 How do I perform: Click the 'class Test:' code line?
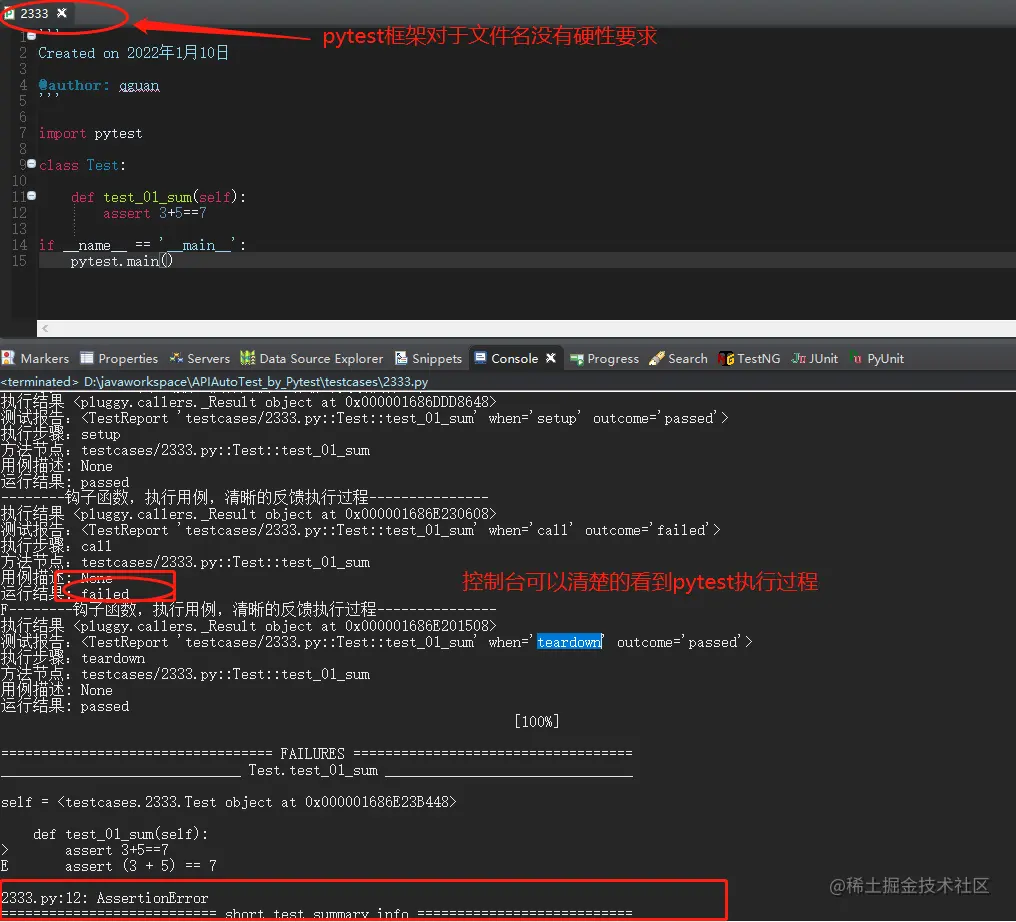click(82, 165)
